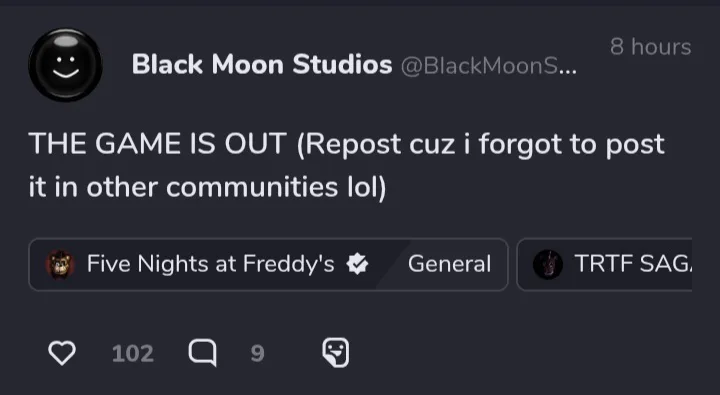View the 102 likes count

133,354
